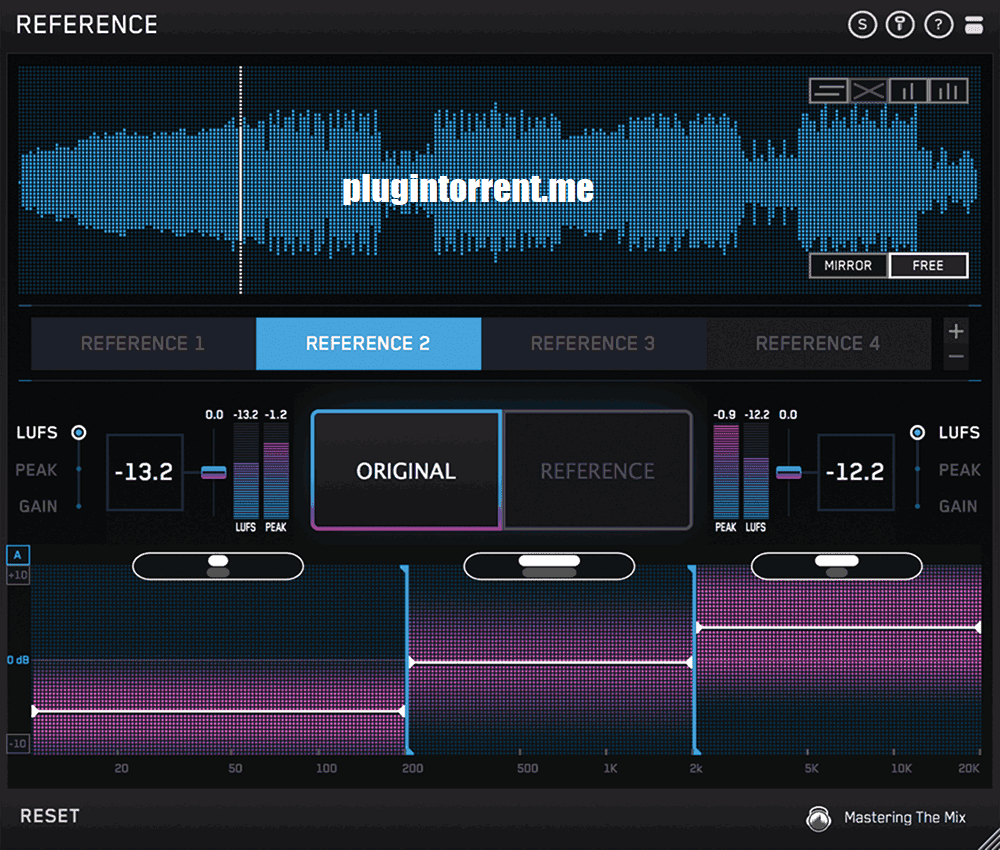This screenshot has height=850, width=1000.
Task: Click the right LUFS meter bar
Action: 756,471
